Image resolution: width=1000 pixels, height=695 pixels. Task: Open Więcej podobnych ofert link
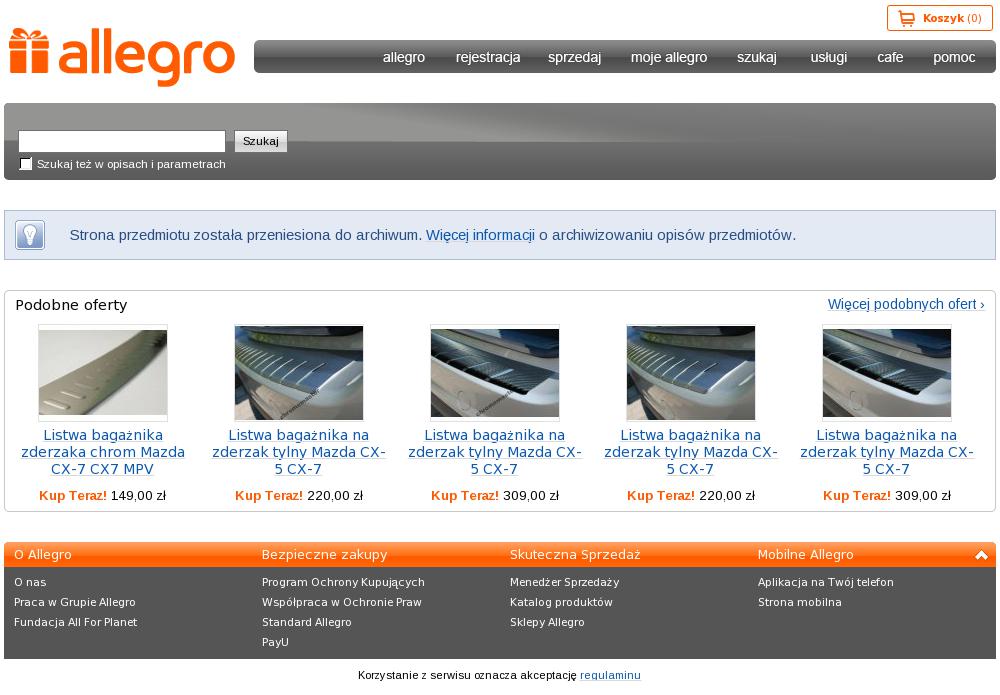(906, 304)
